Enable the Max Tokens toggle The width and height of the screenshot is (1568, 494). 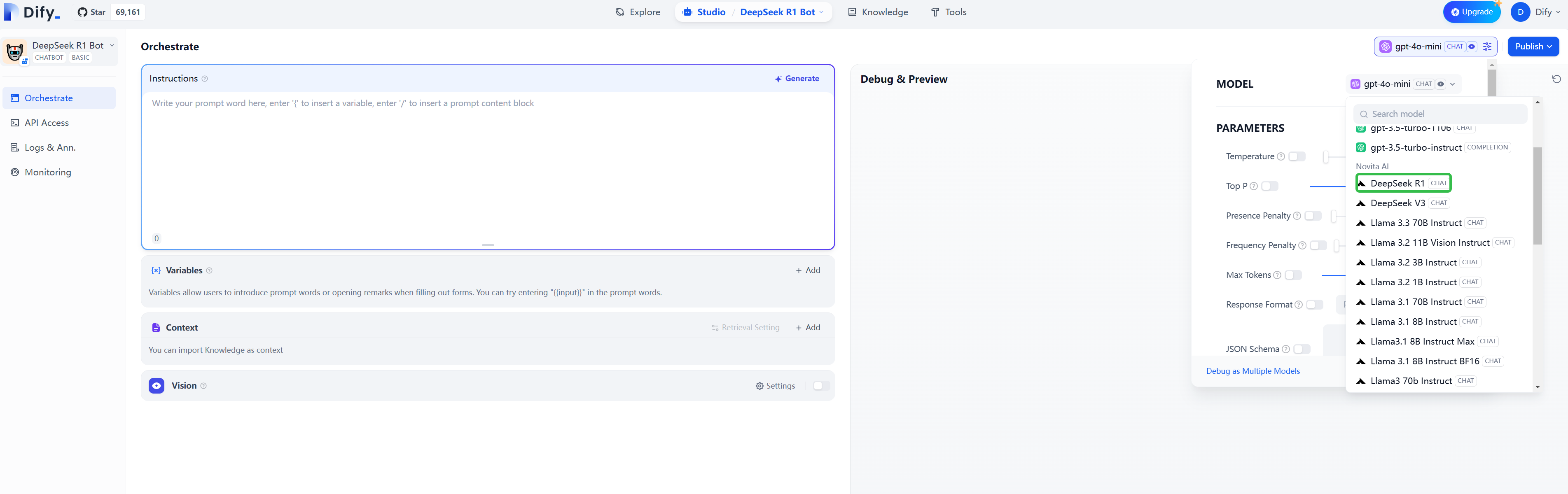pyautogui.click(x=1293, y=275)
